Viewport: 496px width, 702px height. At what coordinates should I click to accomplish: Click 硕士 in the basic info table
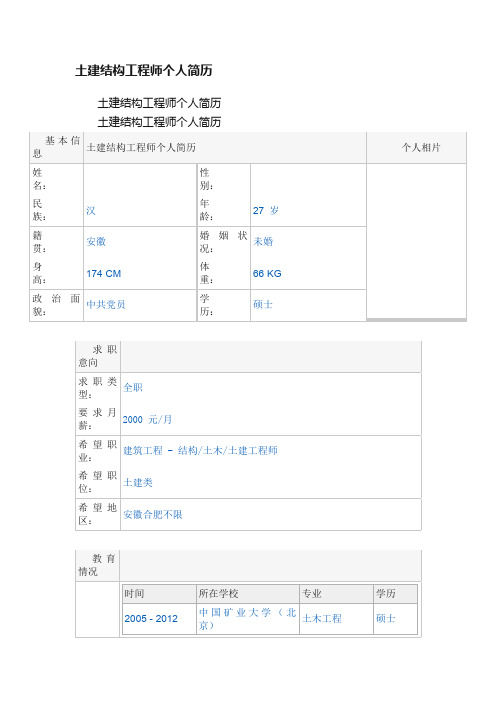tap(263, 304)
